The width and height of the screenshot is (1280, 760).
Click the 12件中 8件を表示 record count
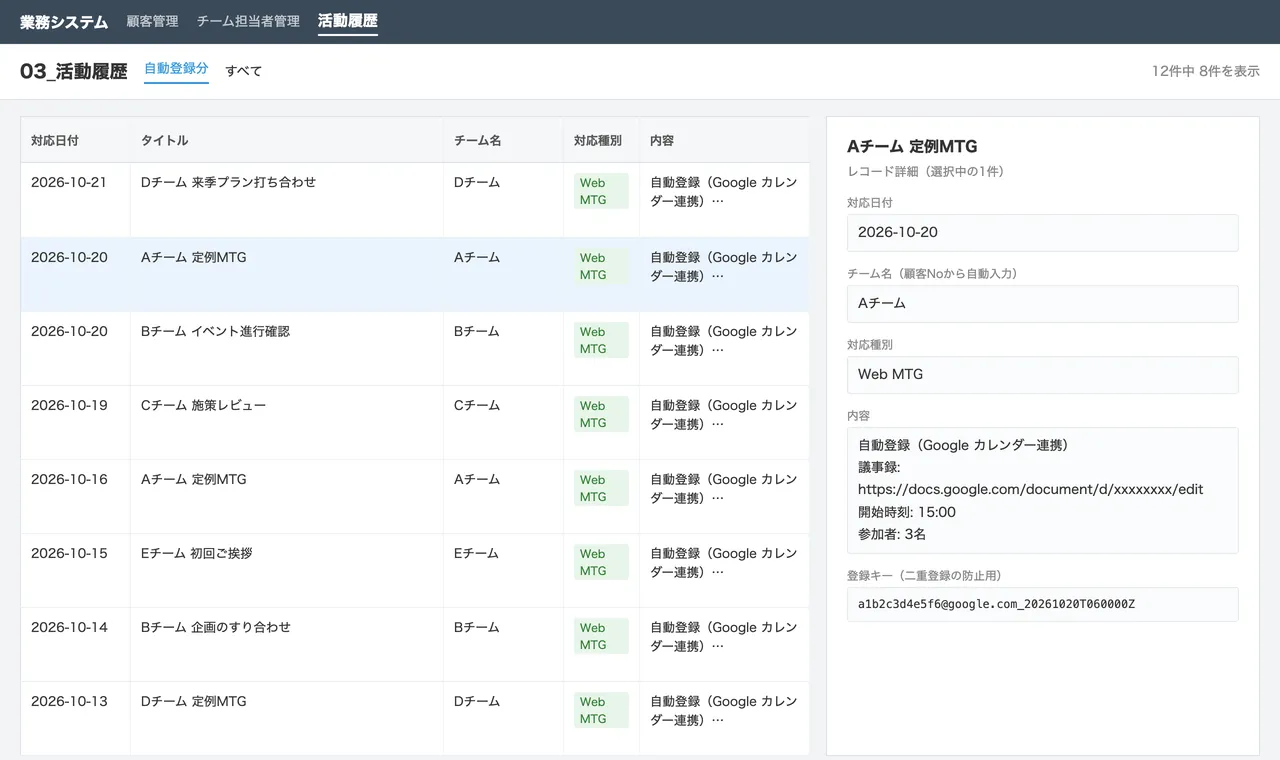1205,71
